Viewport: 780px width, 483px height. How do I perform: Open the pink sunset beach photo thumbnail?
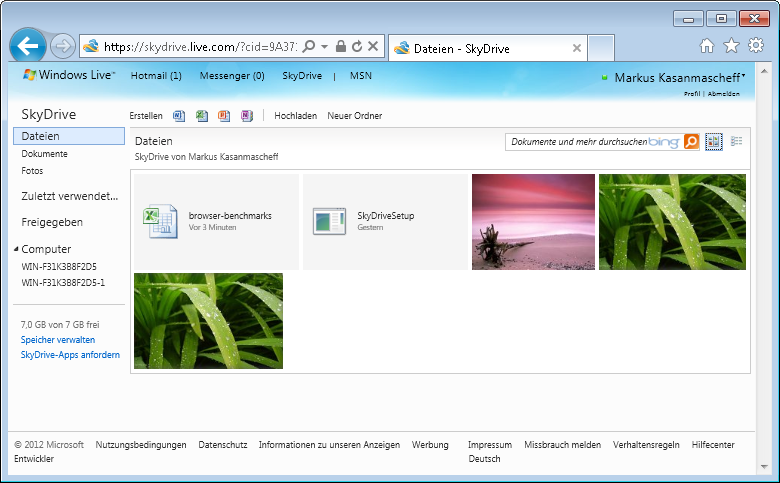point(533,221)
